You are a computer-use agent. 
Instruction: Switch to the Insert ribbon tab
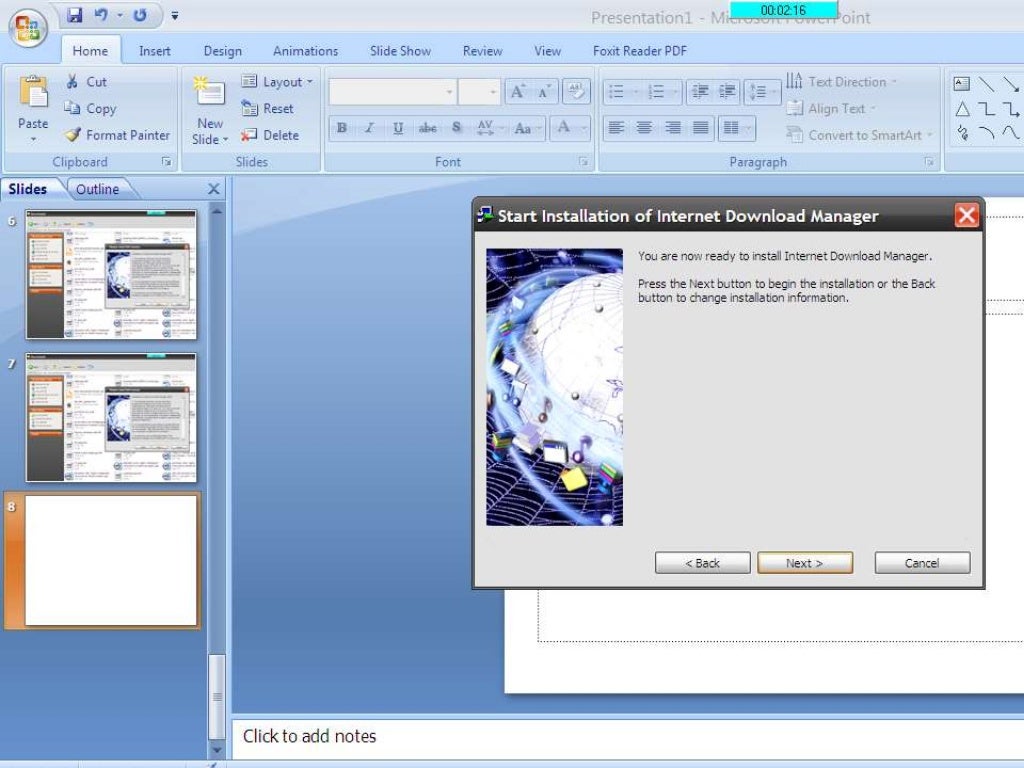tap(154, 51)
